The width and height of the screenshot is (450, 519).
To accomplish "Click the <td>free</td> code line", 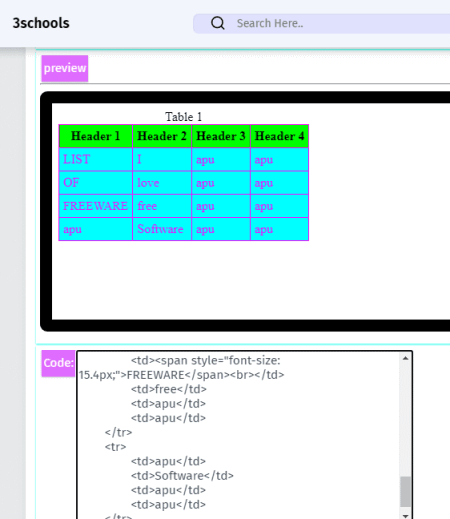I will pyautogui.click(x=169, y=389).
